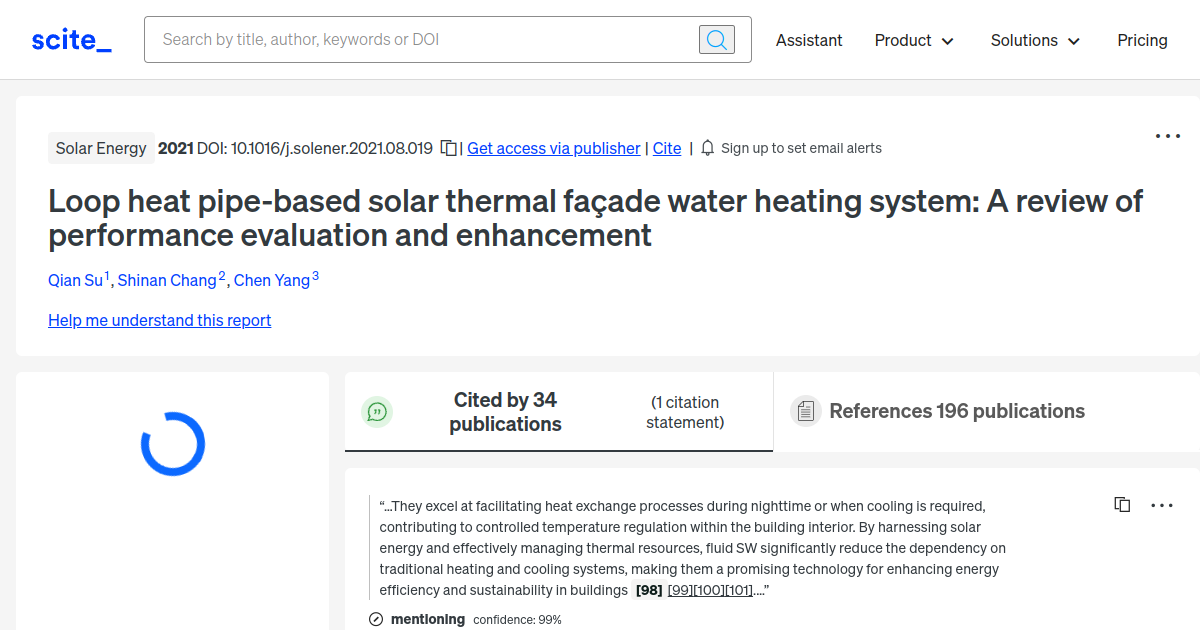This screenshot has height=630, width=1200.
Task: Copy the citation snippet via its copy icon
Action: pos(1121,504)
